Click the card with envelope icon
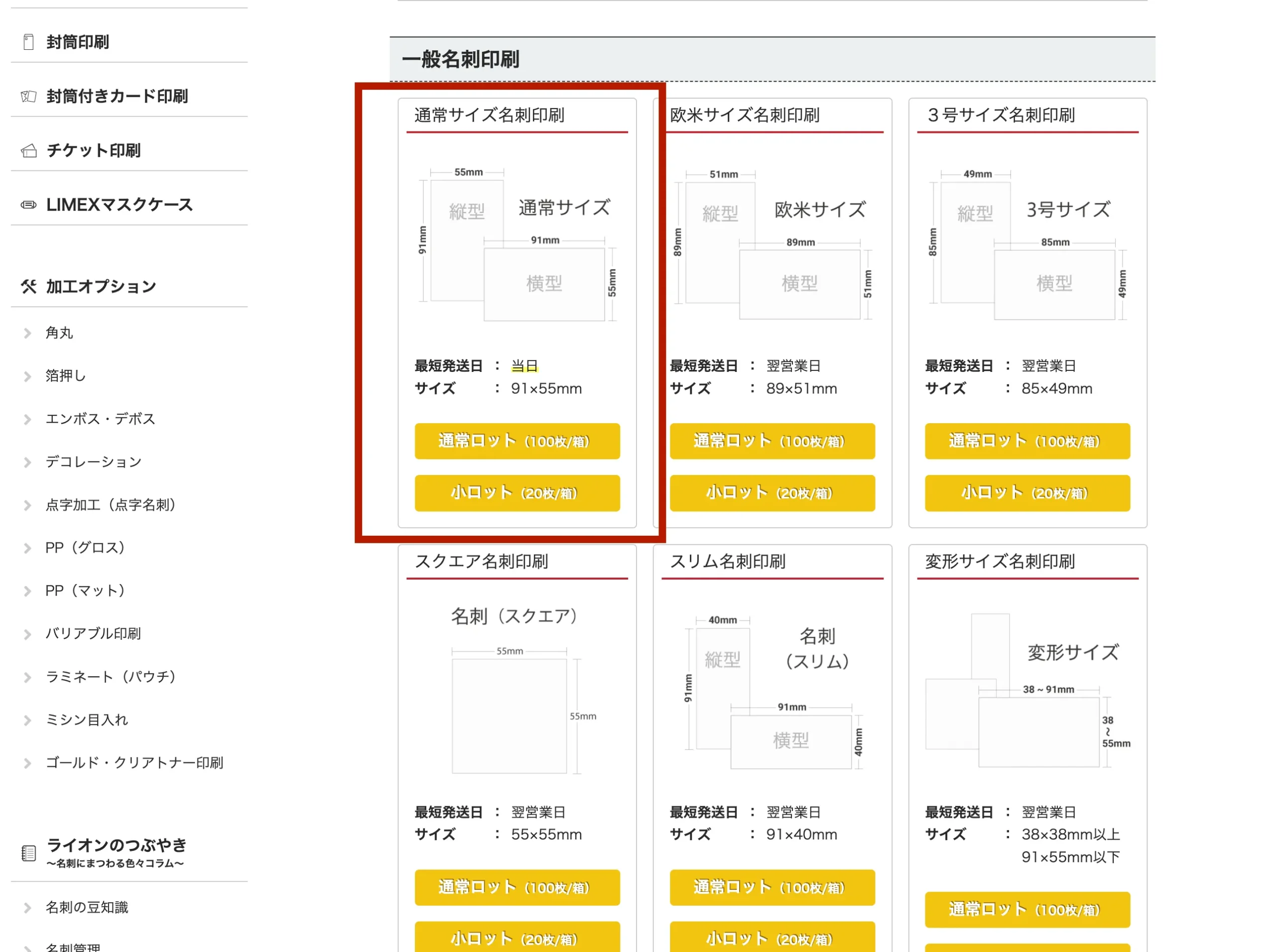This screenshot has height=952, width=1275. click(28, 96)
